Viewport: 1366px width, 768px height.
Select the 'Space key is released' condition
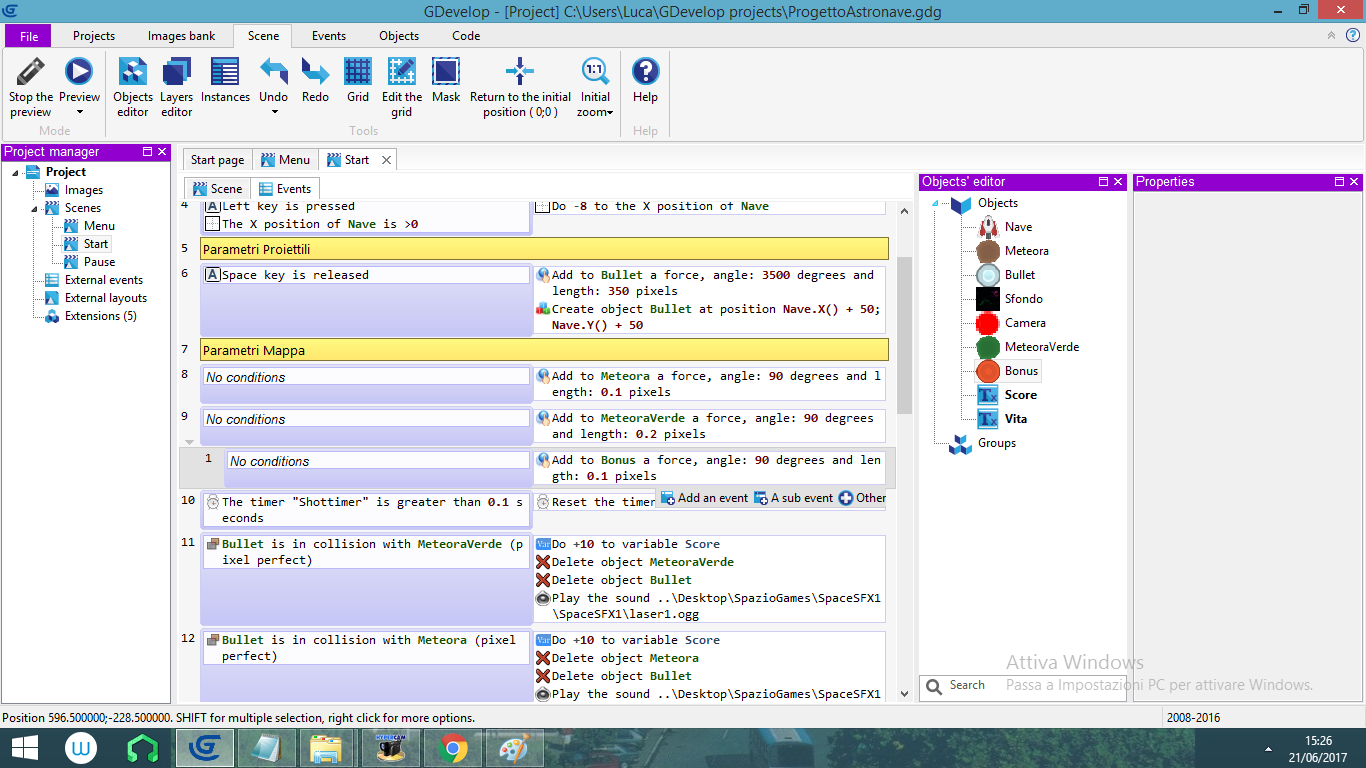click(x=367, y=275)
